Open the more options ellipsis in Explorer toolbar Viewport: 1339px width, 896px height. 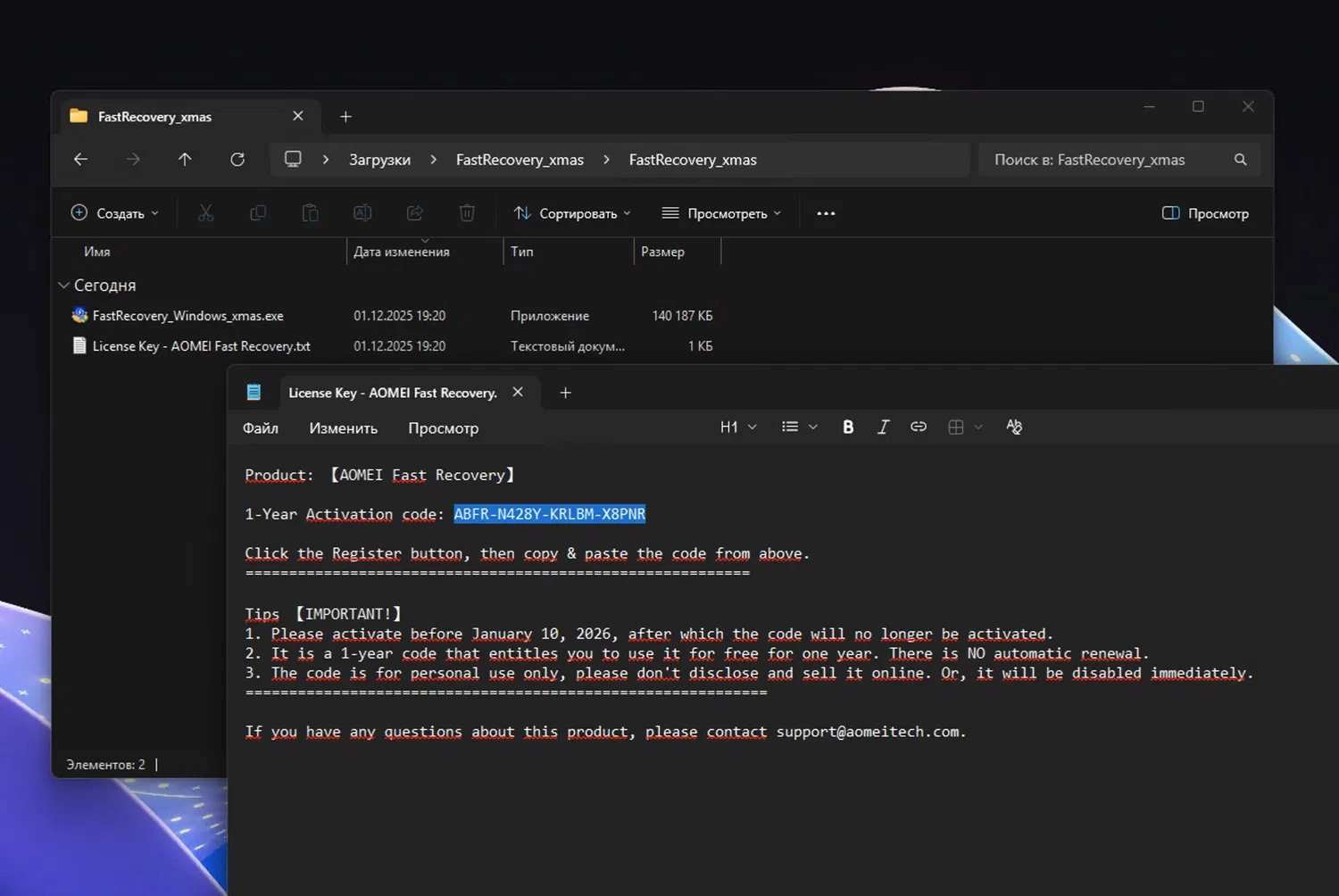pyautogui.click(x=826, y=213)
